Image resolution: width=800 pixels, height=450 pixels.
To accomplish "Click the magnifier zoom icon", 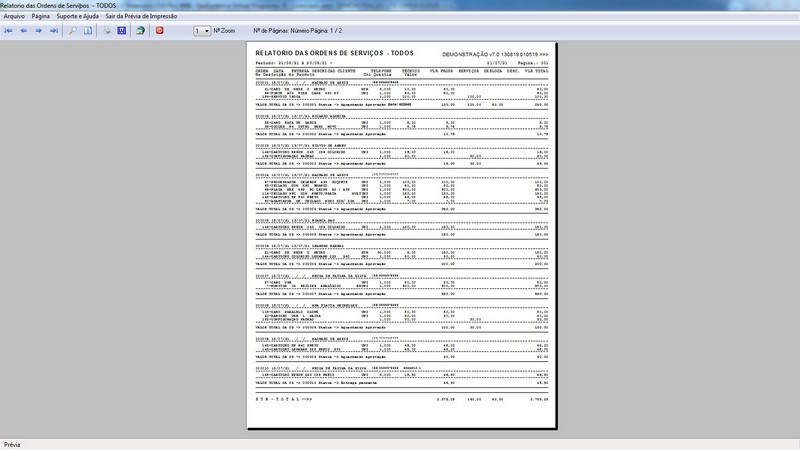I will tap(73, 31).
